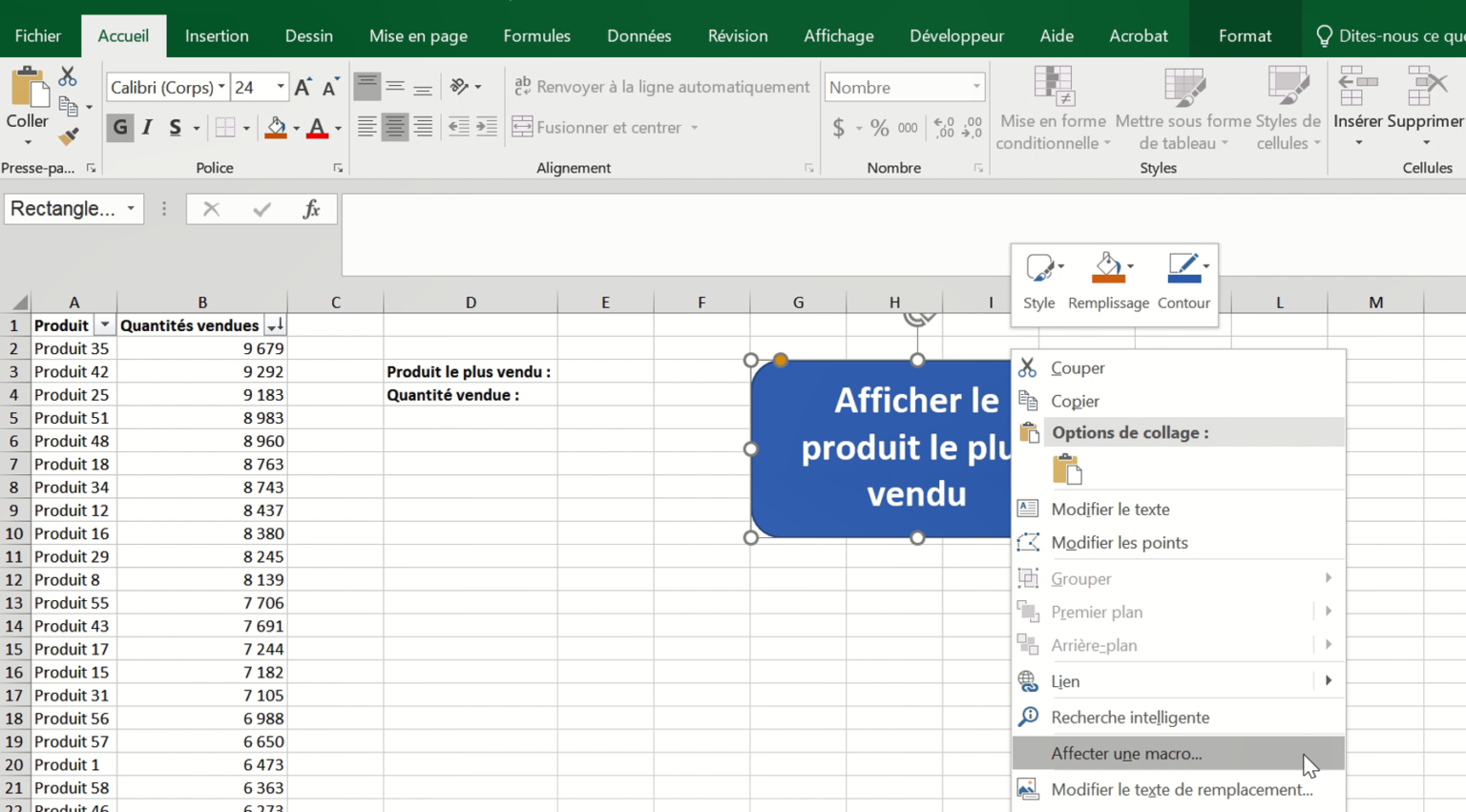Click the insert function fx icon
The image size is (1466, 812).
311,209
